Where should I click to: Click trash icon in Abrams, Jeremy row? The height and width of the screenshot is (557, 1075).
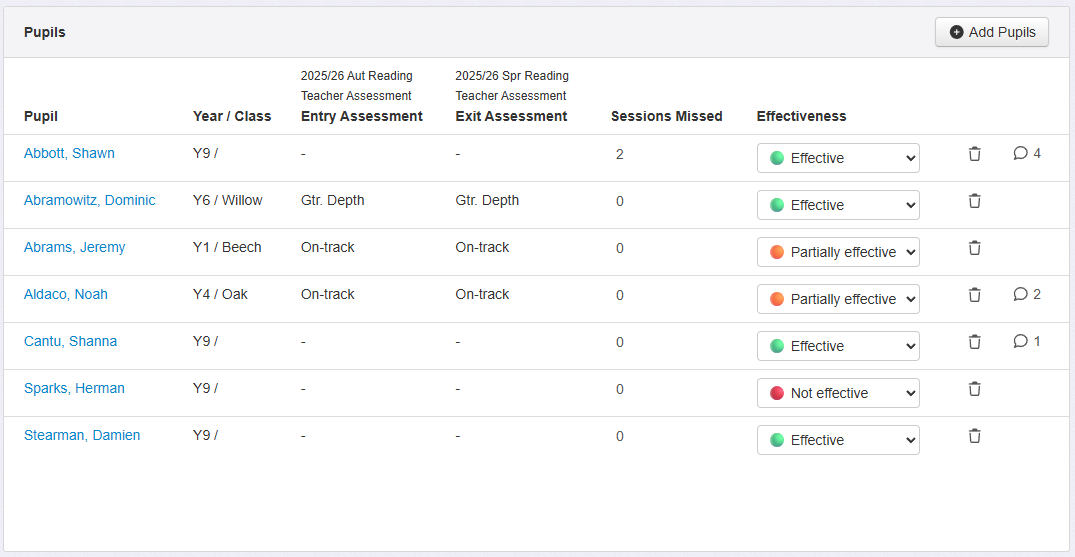point(974,248)
